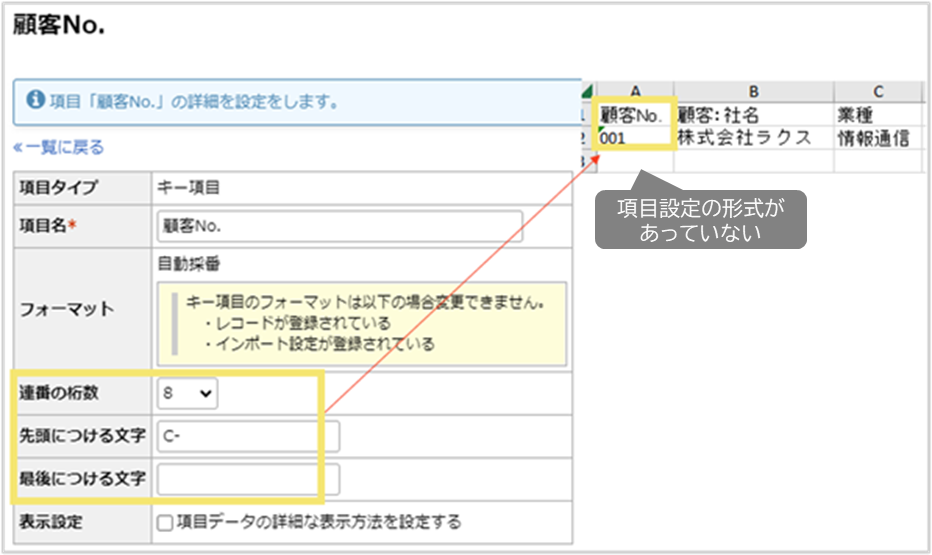932x555 pixels.
Task: Select row 2 header in the spreadsheet
Action: (x=586, y=139)
